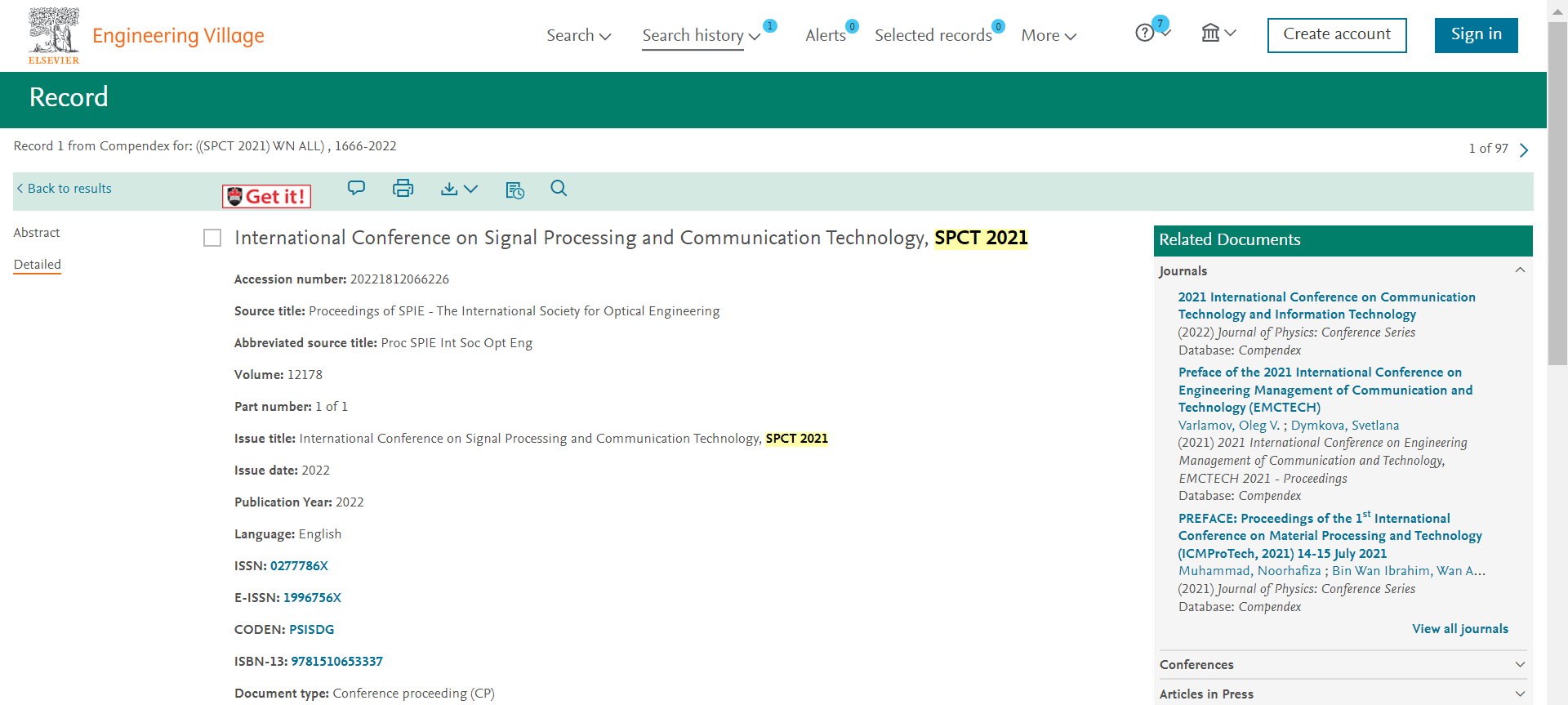Open the 2021 International Conference on Communication Technology link

click(1326, 306)
